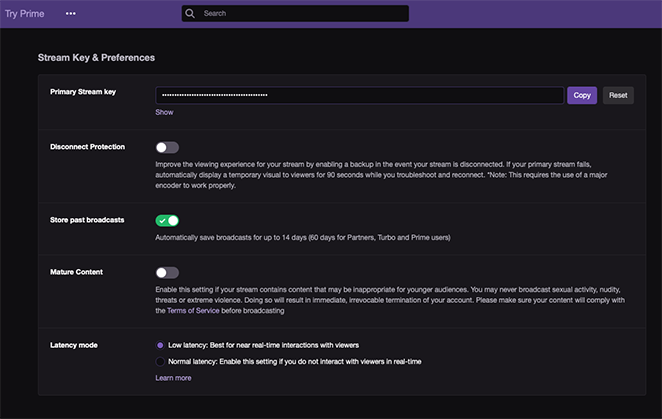Copy the primary stream key
Image resolution: width=662 pixels, height=419 pixels.
point(582,95)
